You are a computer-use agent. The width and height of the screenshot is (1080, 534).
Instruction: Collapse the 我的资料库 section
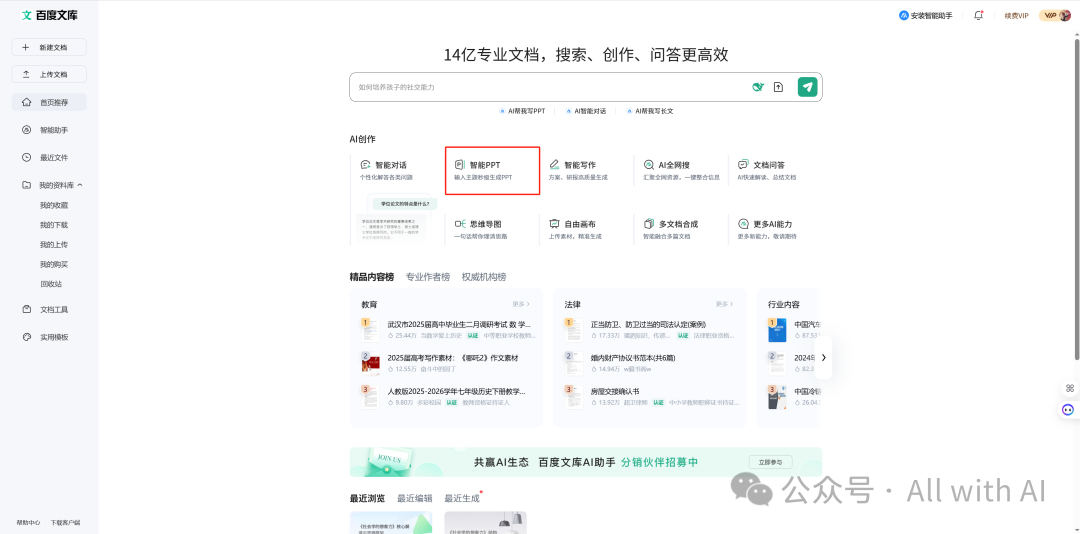(x=80, y=185)
